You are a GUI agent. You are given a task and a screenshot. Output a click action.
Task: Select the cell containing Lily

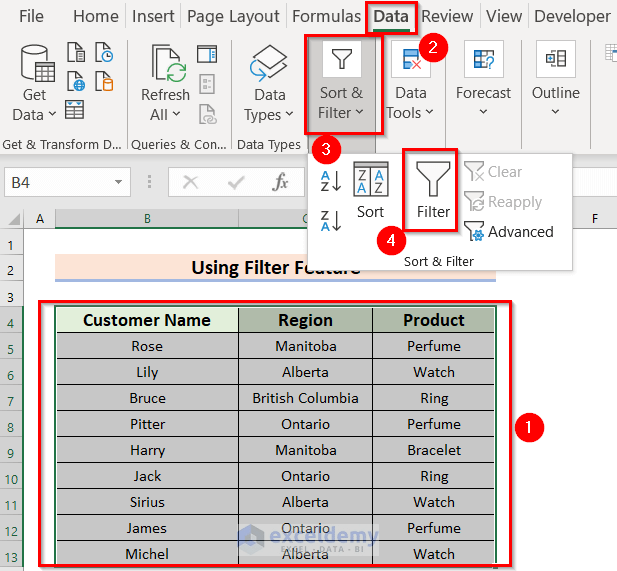click(x=147, y=372)
